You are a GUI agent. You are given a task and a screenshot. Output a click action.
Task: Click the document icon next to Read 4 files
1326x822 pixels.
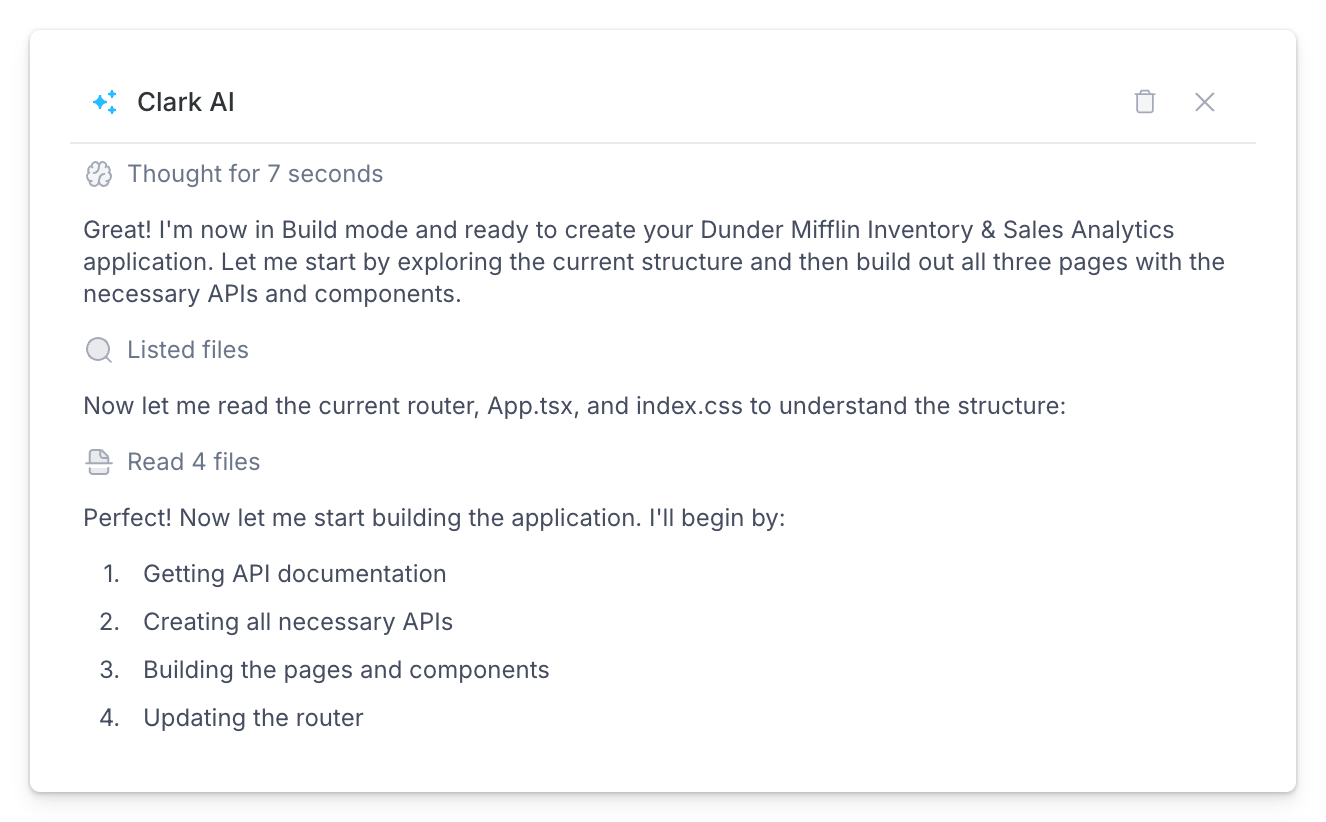(x=98, y=461)
